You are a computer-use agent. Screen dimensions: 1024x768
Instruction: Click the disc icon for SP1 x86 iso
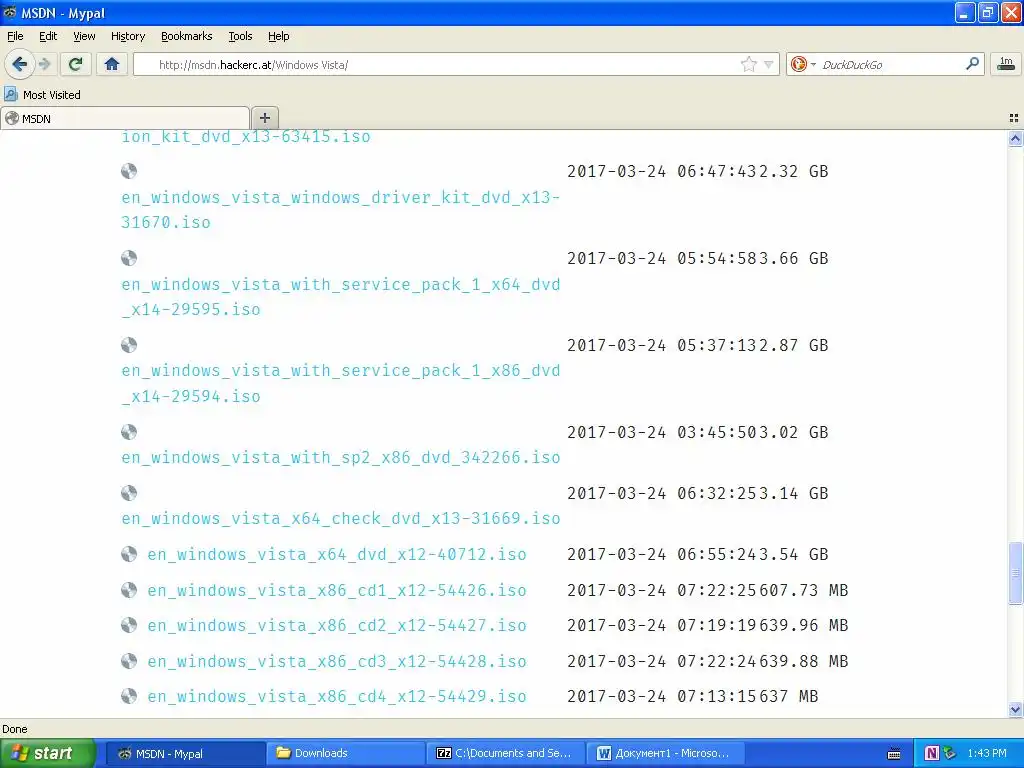click(129, 345)
